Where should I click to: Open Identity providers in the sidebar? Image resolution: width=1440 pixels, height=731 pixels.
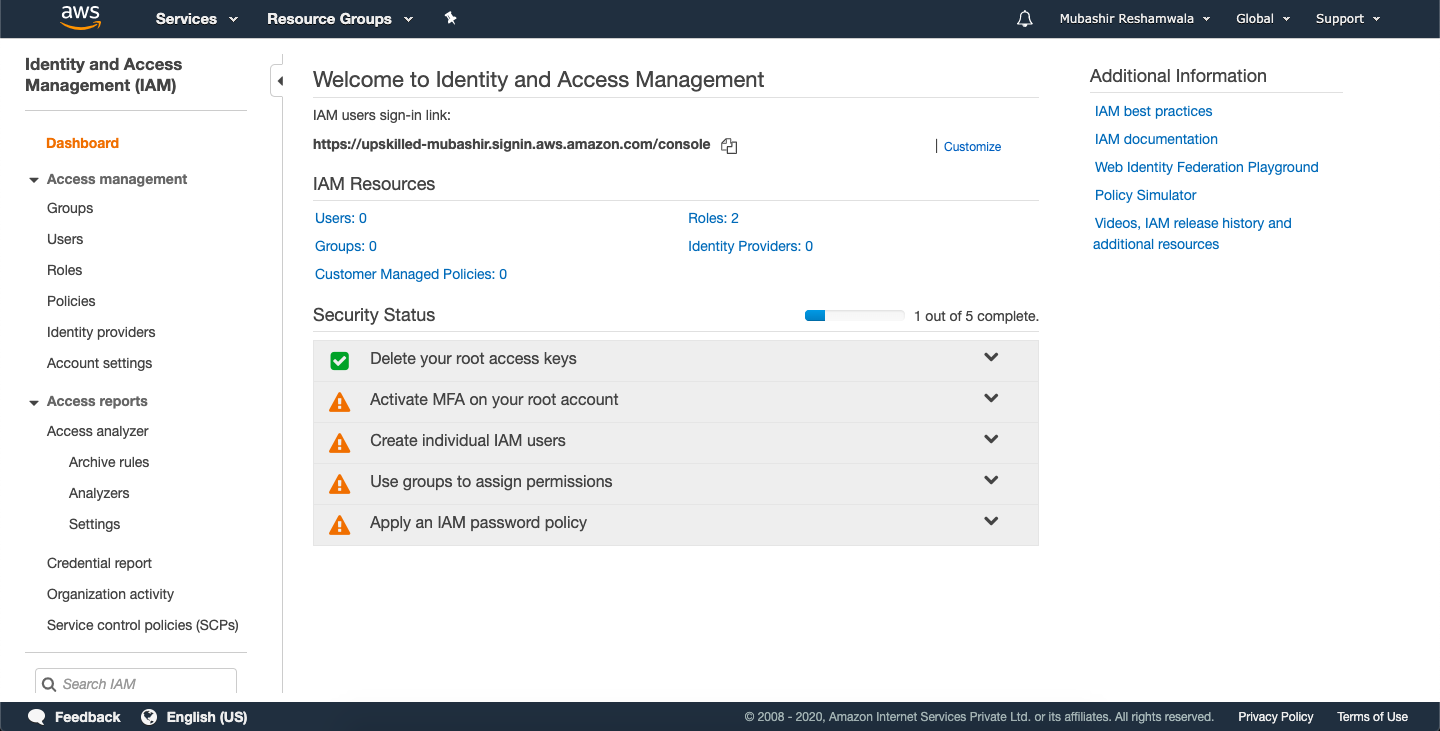pos(101,332)
